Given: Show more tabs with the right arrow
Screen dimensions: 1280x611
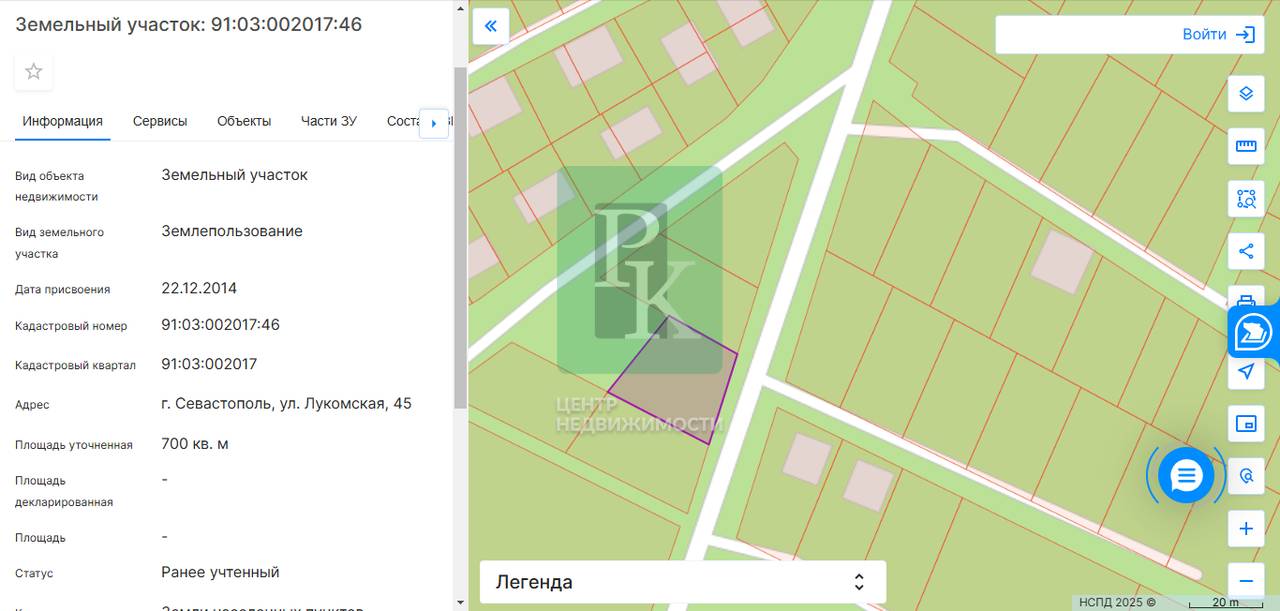Looking at the screenshot, I should (433, 123).
